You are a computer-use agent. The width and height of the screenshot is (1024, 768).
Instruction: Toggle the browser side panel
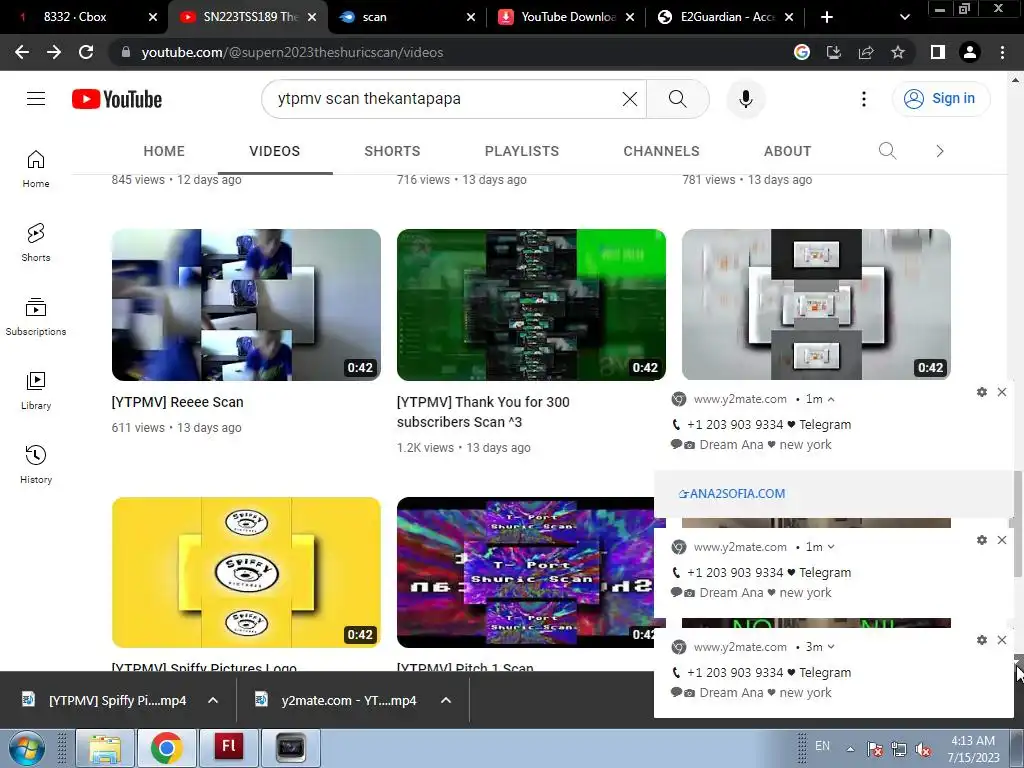pyautogui.click(x=938, y=52)
